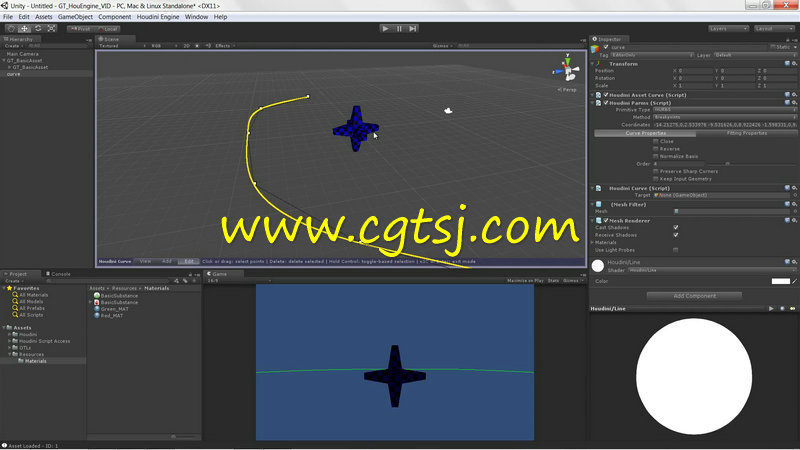800x450 pixels.
Task: Open the Component menu
Action: click(114, 17)
